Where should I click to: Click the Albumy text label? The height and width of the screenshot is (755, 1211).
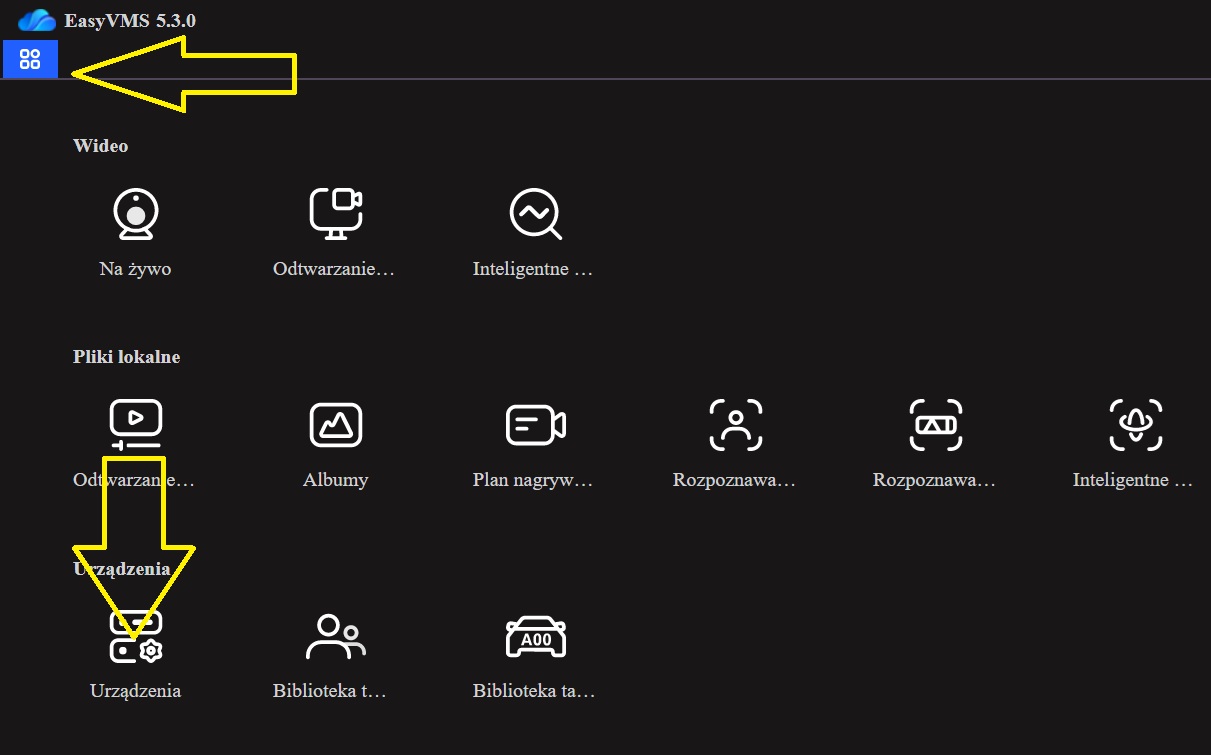336,480
